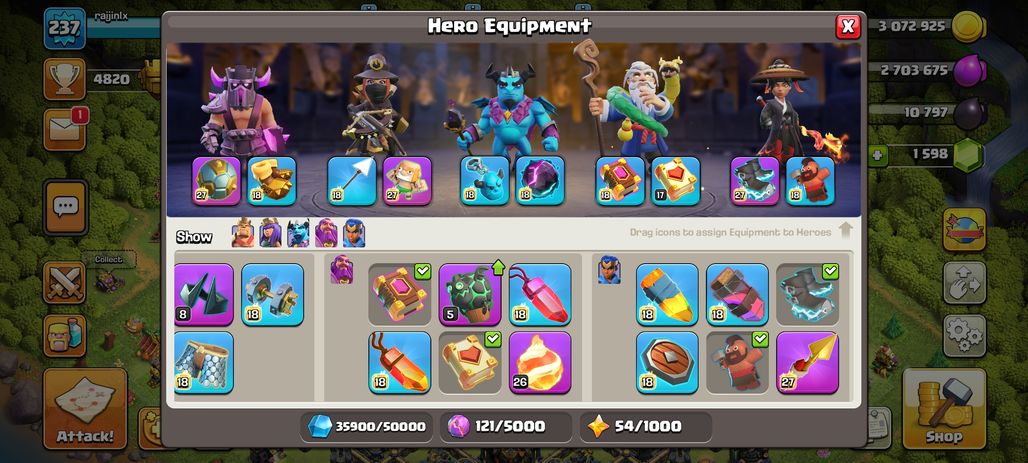
Task: Pick the Spiky Ball equipment level 8
Action: coord(204,294)
